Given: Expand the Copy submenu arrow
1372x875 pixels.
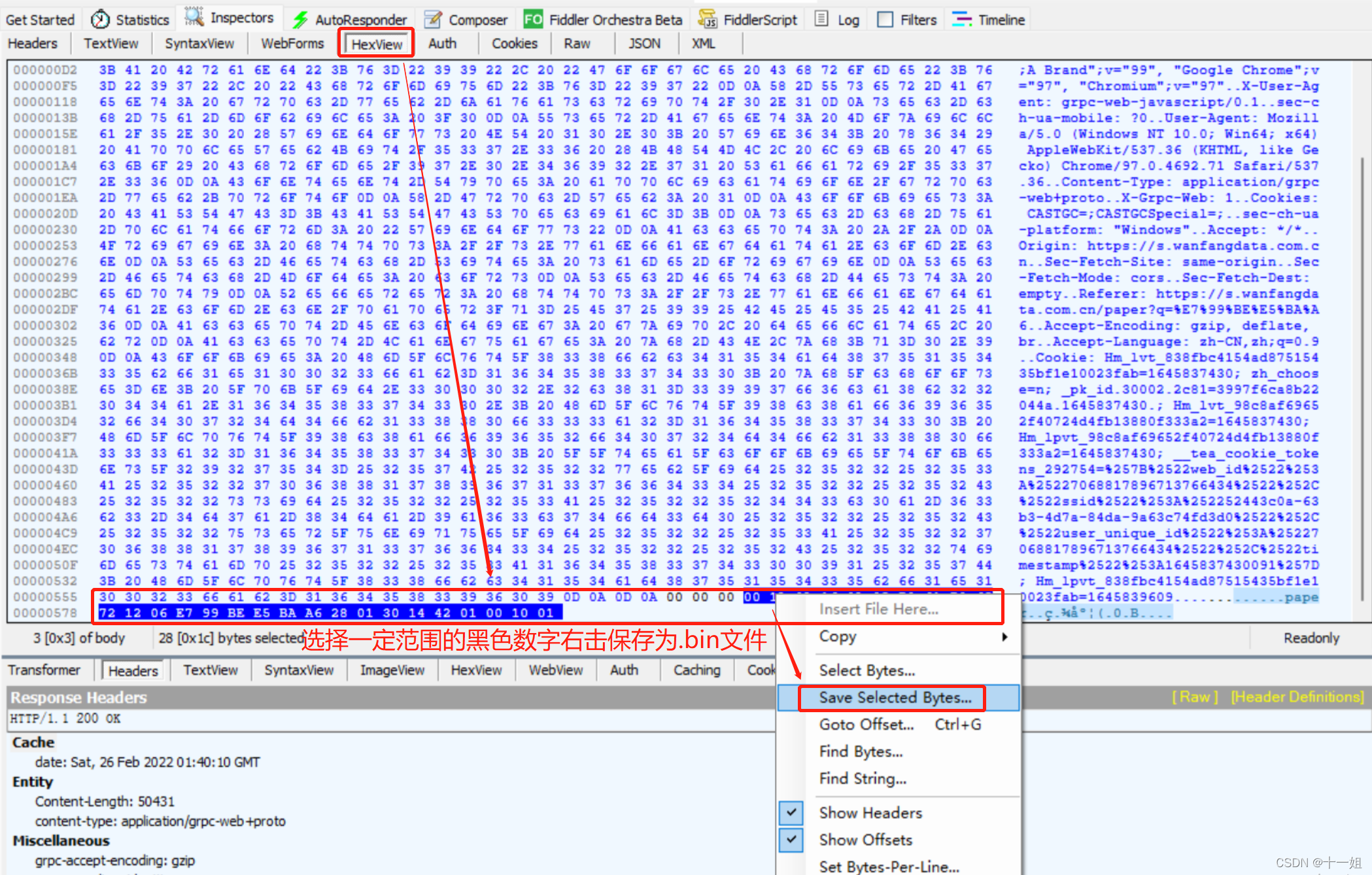Looking at the screenshot, I should [1004, 636].
